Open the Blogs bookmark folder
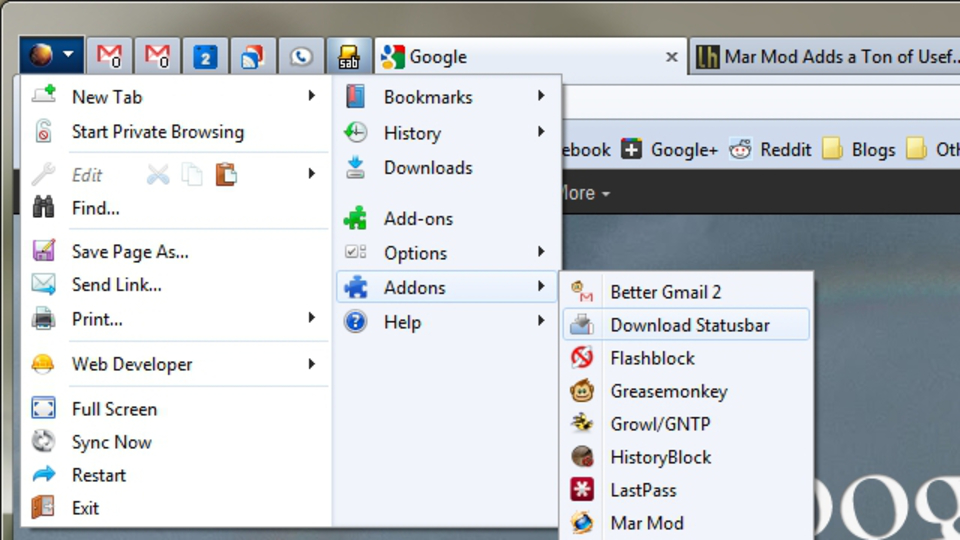This screenshot has width=960, height=540. tap(858, 149)
